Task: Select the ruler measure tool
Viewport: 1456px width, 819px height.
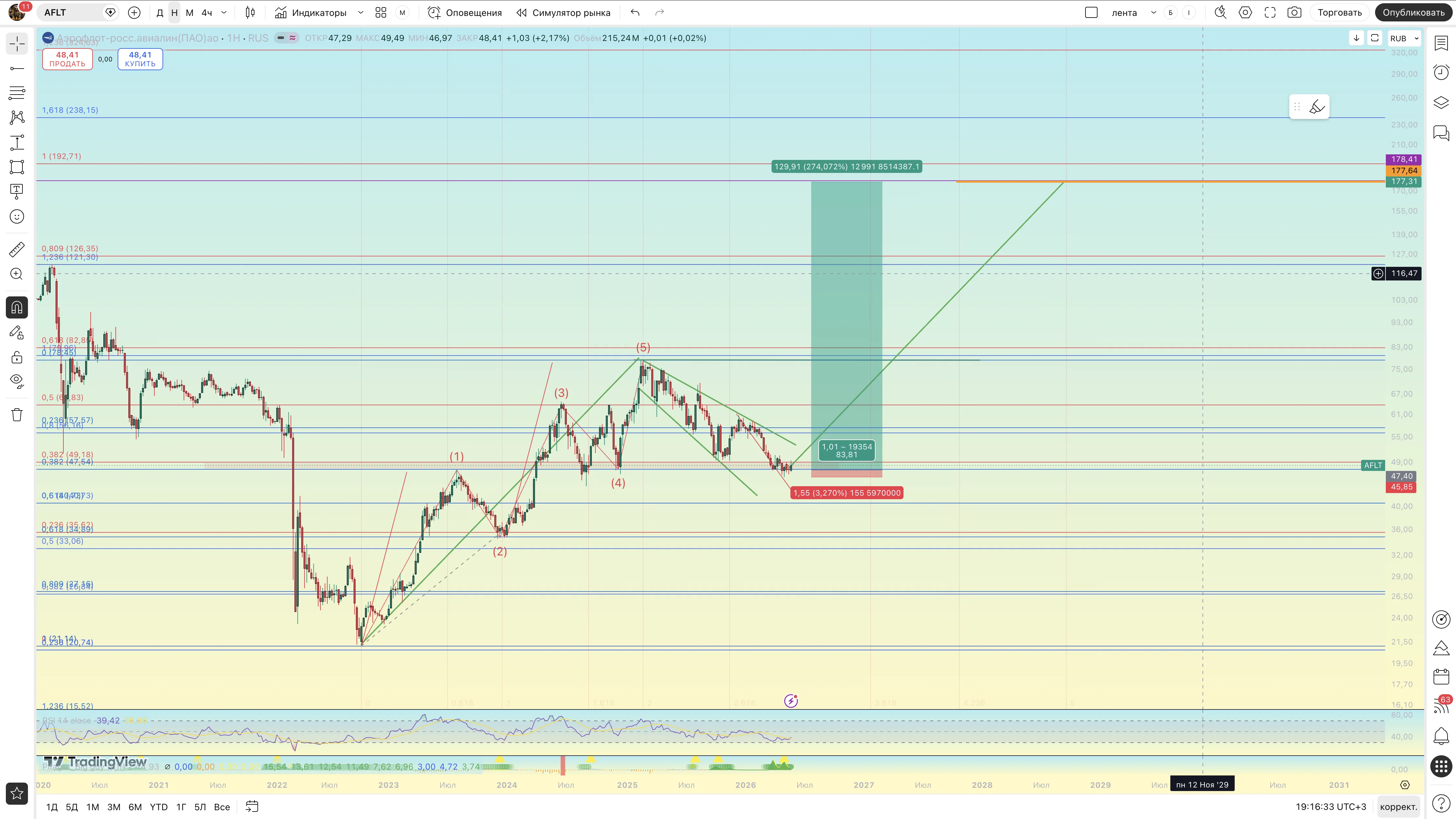Action: coord(17,249)
